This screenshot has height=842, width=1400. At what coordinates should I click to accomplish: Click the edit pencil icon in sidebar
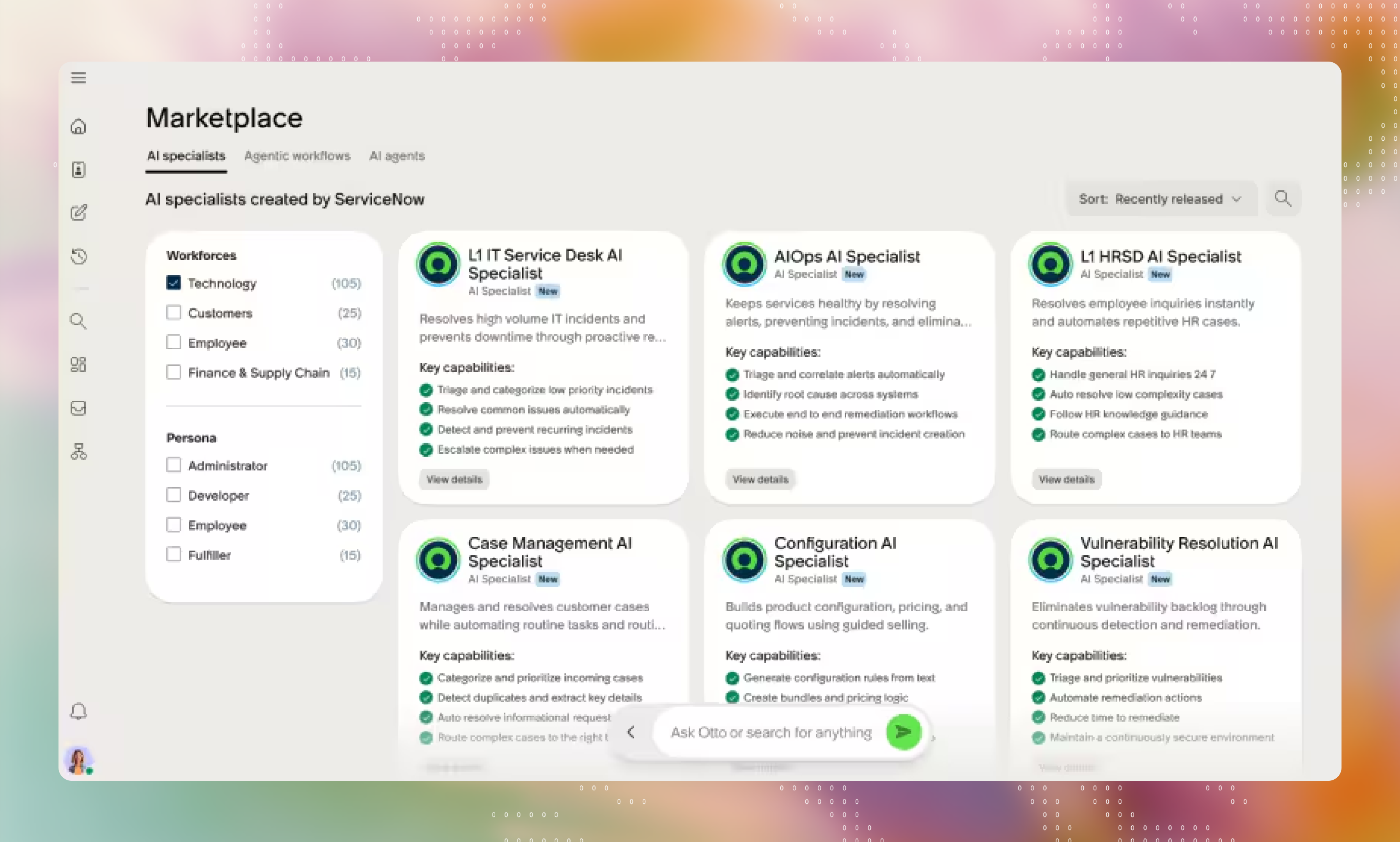pyautogui.click(x=78, y=213)
